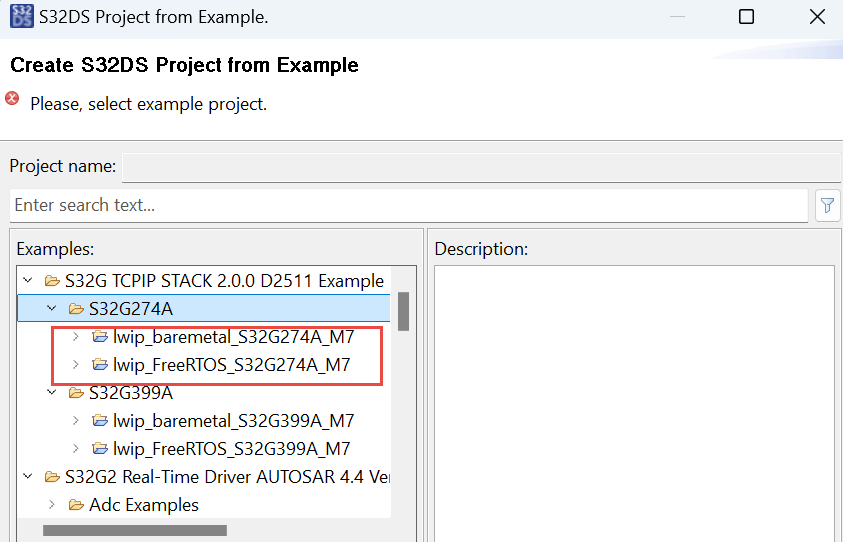Expand the Adc Examples node
843x542 pixels.
[x=52, y=504]
